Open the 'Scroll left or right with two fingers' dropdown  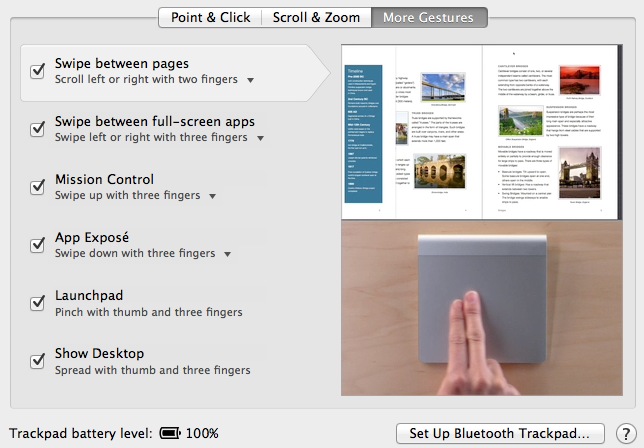coord(250,80)
